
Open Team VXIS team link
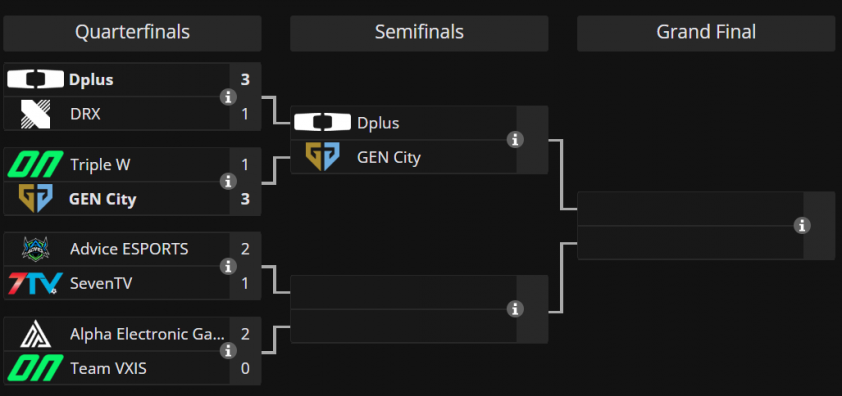pos(108,369)
